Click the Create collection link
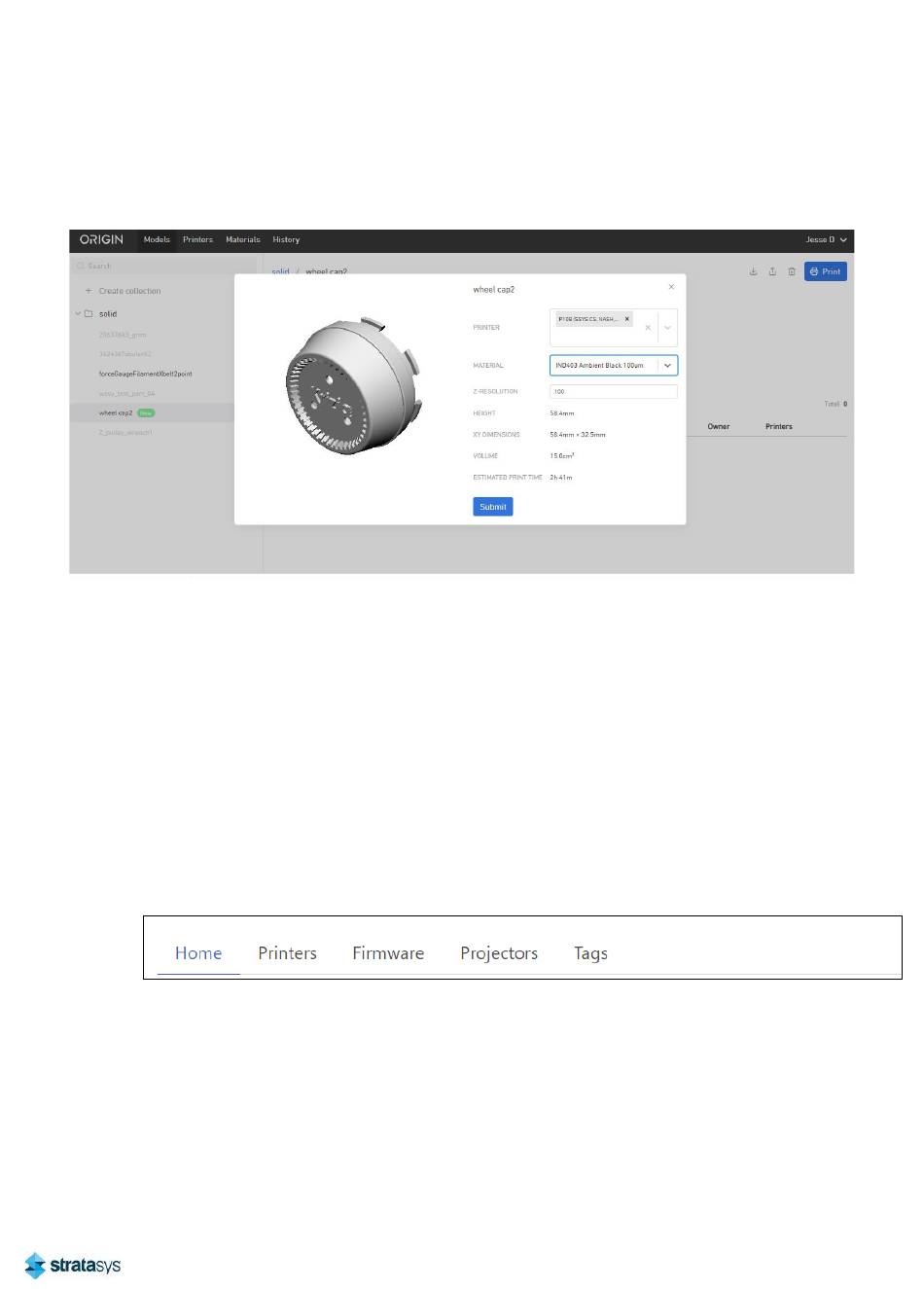 click(129, 291)
